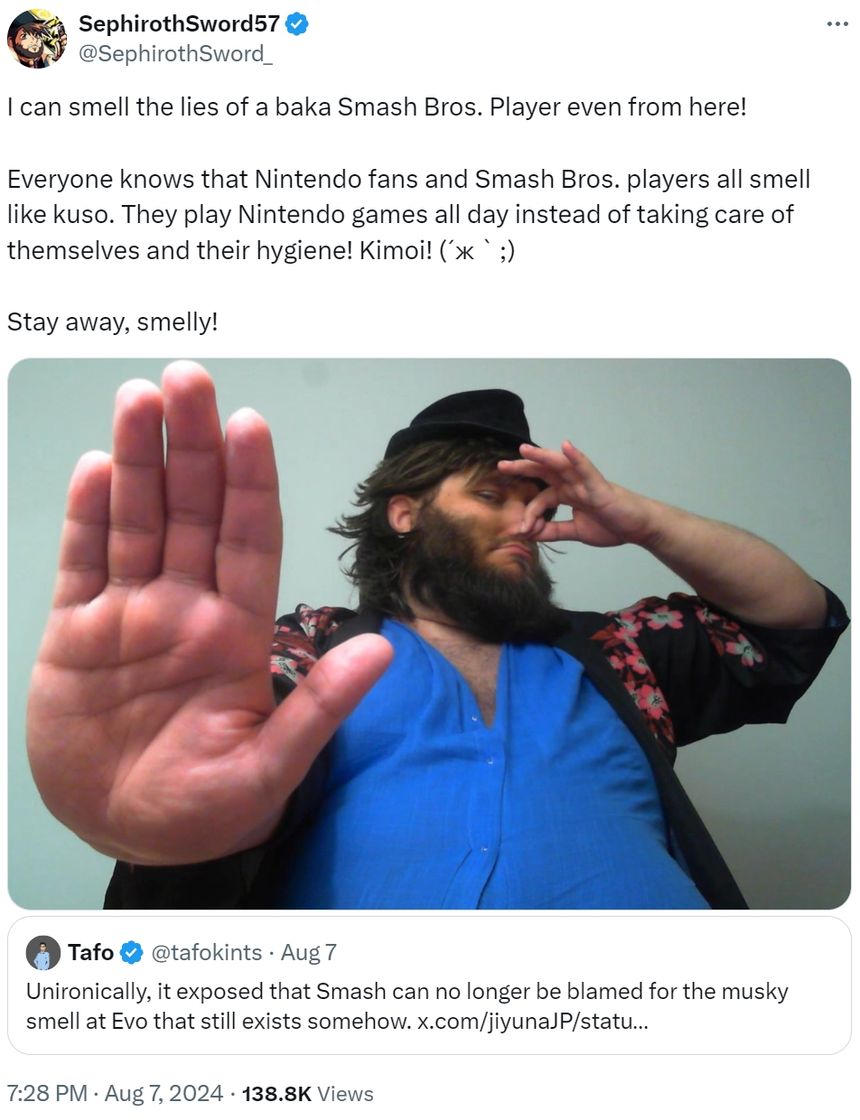Click the 'Stay away, smelly!' text line

coord(112,323)
